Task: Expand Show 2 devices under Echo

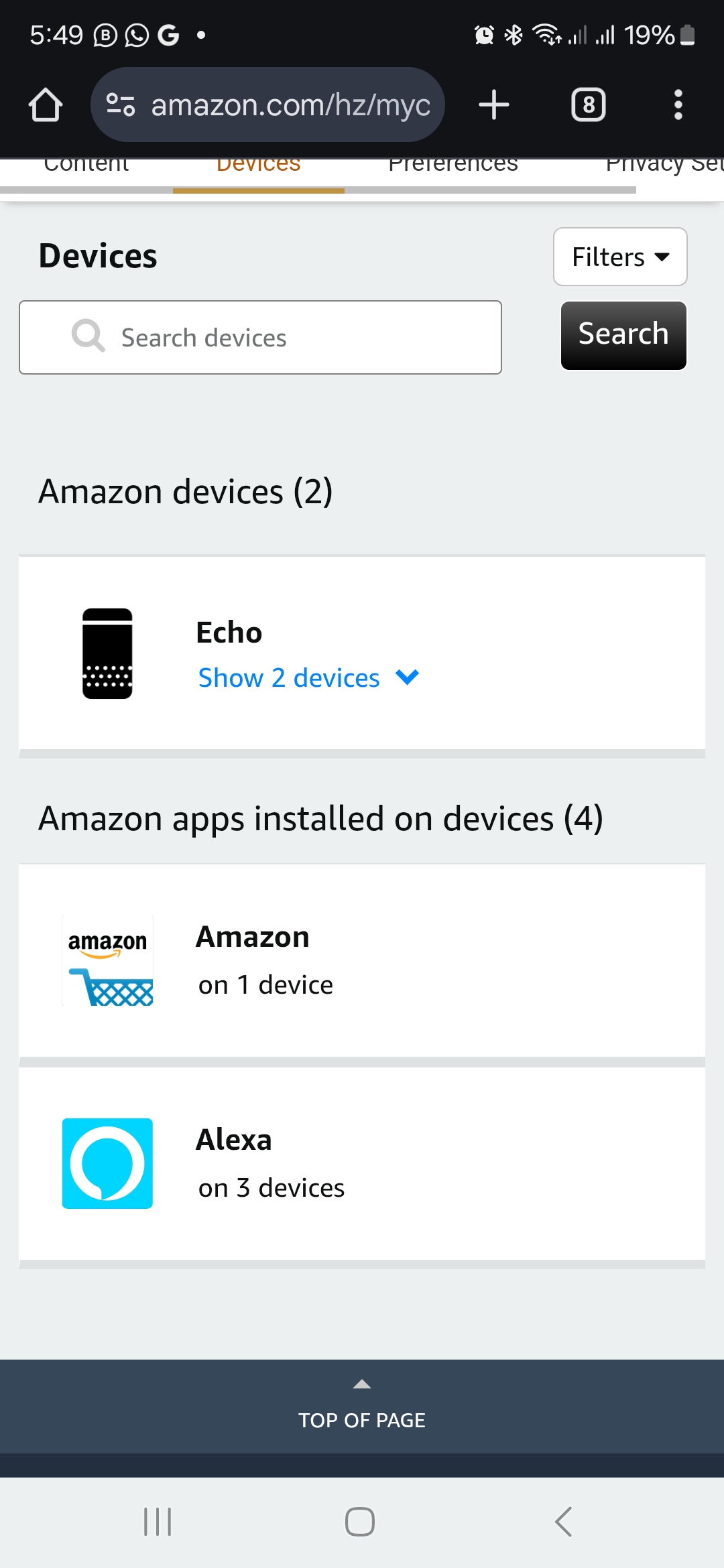Action: [308, 678]
